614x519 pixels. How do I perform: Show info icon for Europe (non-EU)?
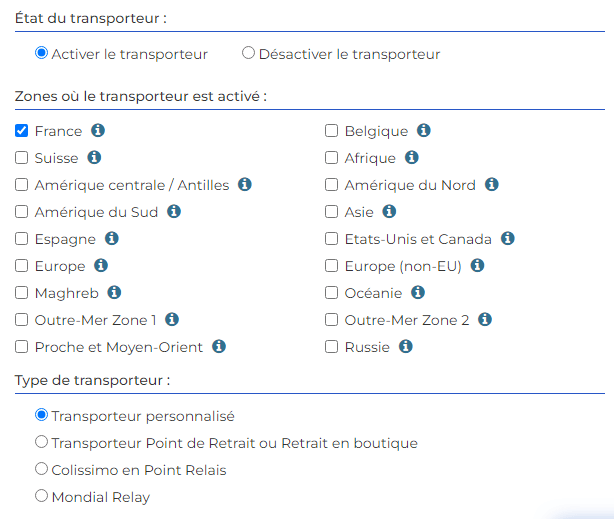coord(477,265)
